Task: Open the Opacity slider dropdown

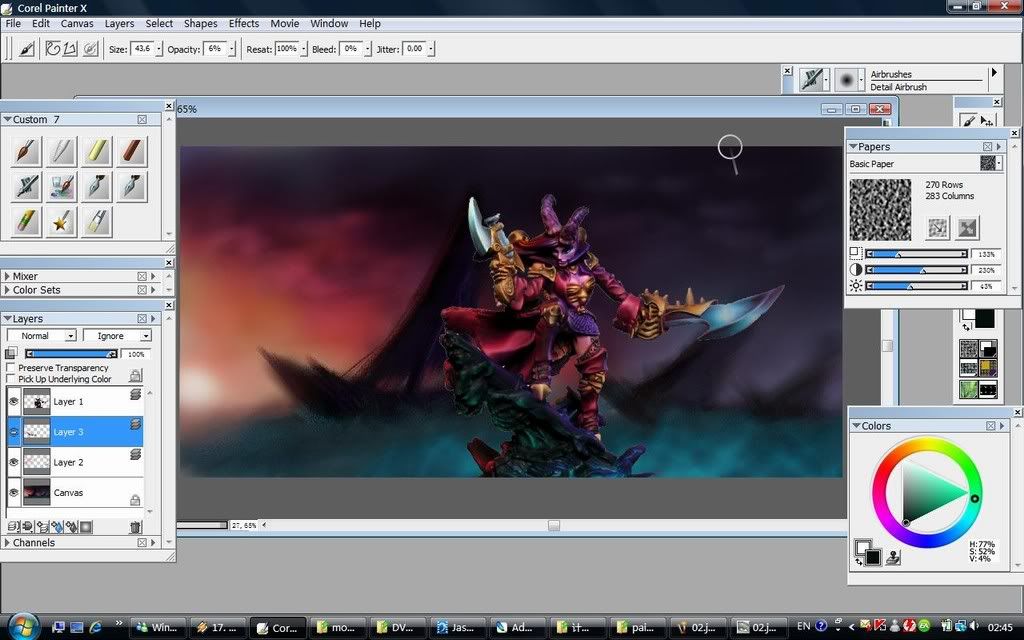Action: pos(232,49)
